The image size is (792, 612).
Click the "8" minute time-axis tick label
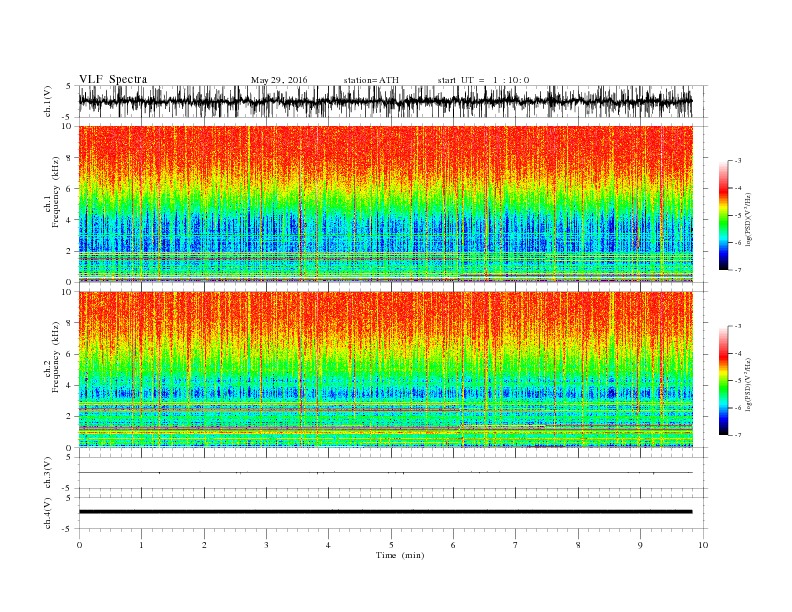578,545
